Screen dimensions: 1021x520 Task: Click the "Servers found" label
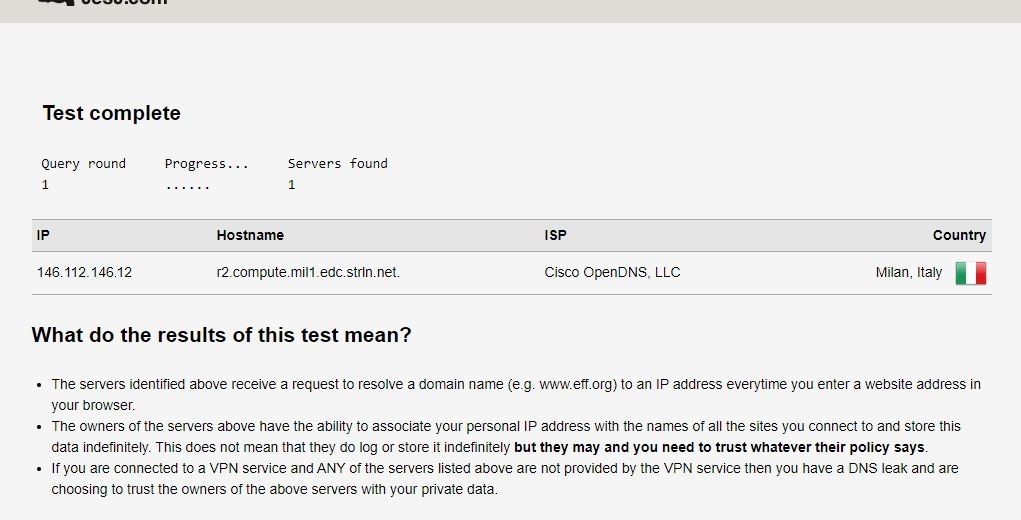pyautogui.click(x=337, y=163)
